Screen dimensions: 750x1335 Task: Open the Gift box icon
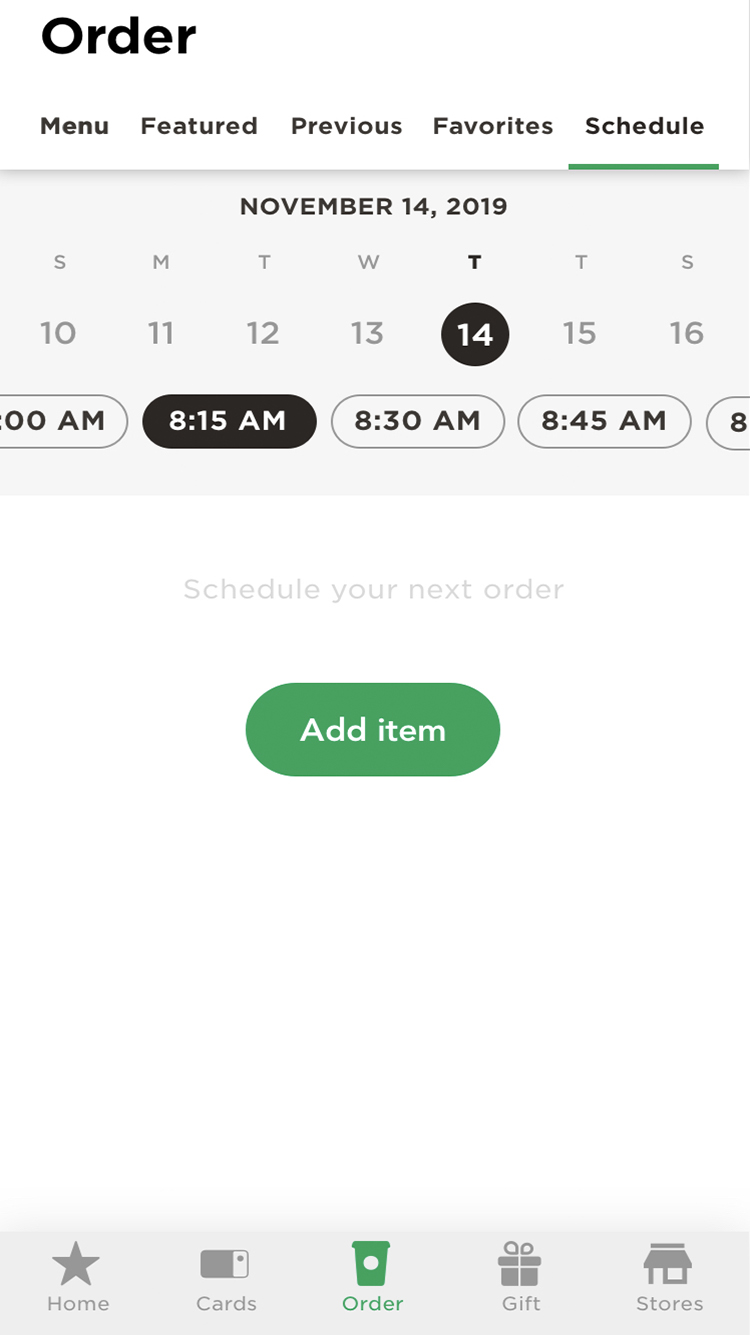(520, 1264)
